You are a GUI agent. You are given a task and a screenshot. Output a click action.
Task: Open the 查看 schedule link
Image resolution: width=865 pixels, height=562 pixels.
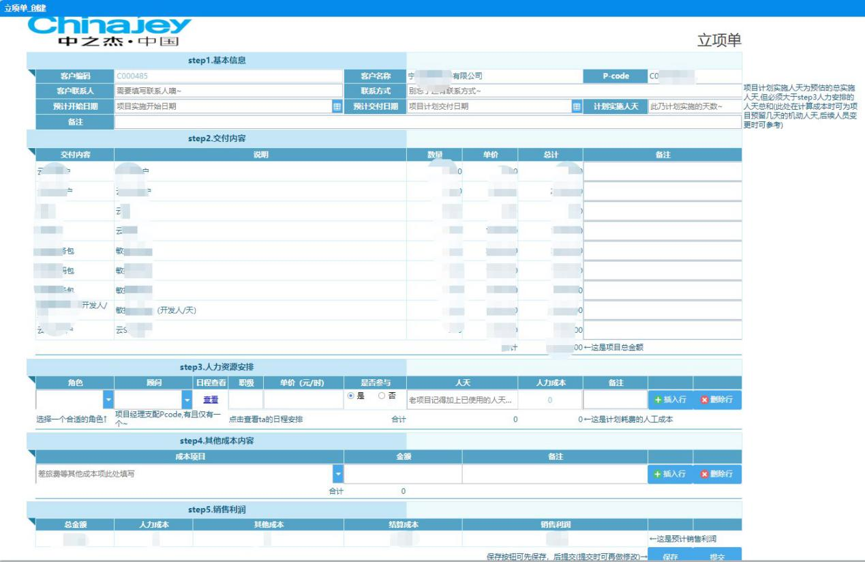[211, 400]
